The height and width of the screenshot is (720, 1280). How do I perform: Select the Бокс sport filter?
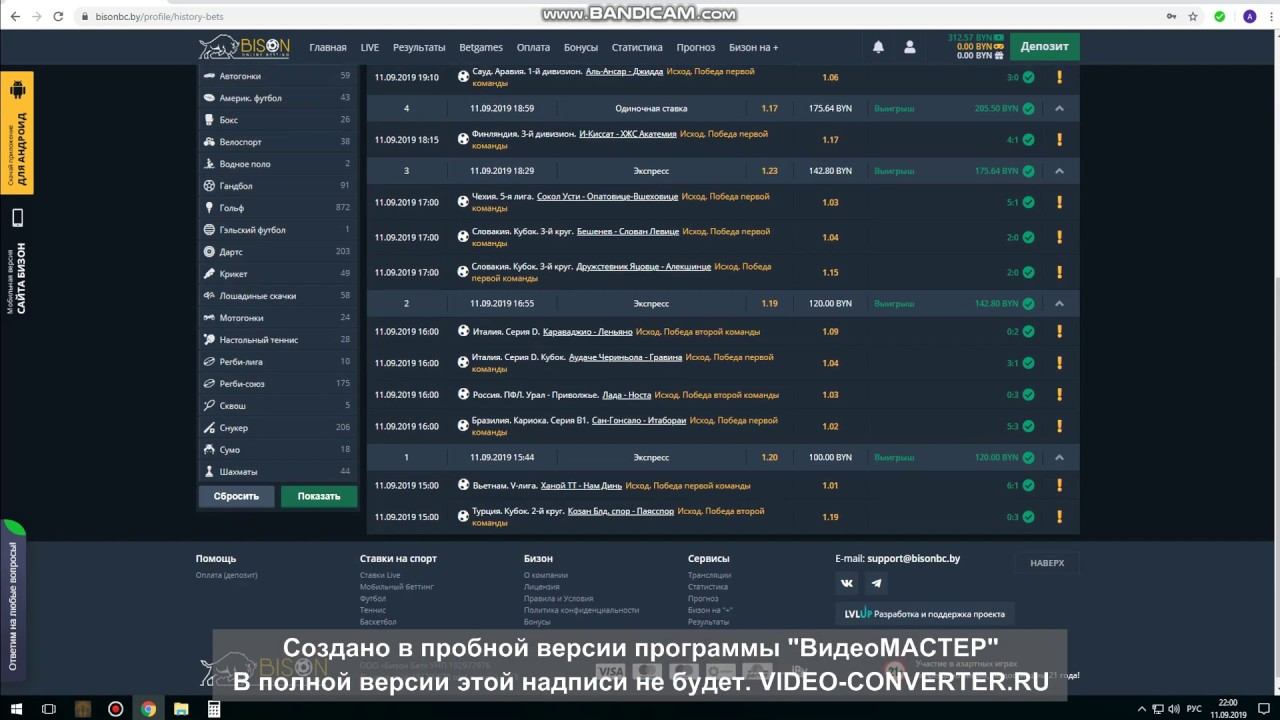coord(278,120)
